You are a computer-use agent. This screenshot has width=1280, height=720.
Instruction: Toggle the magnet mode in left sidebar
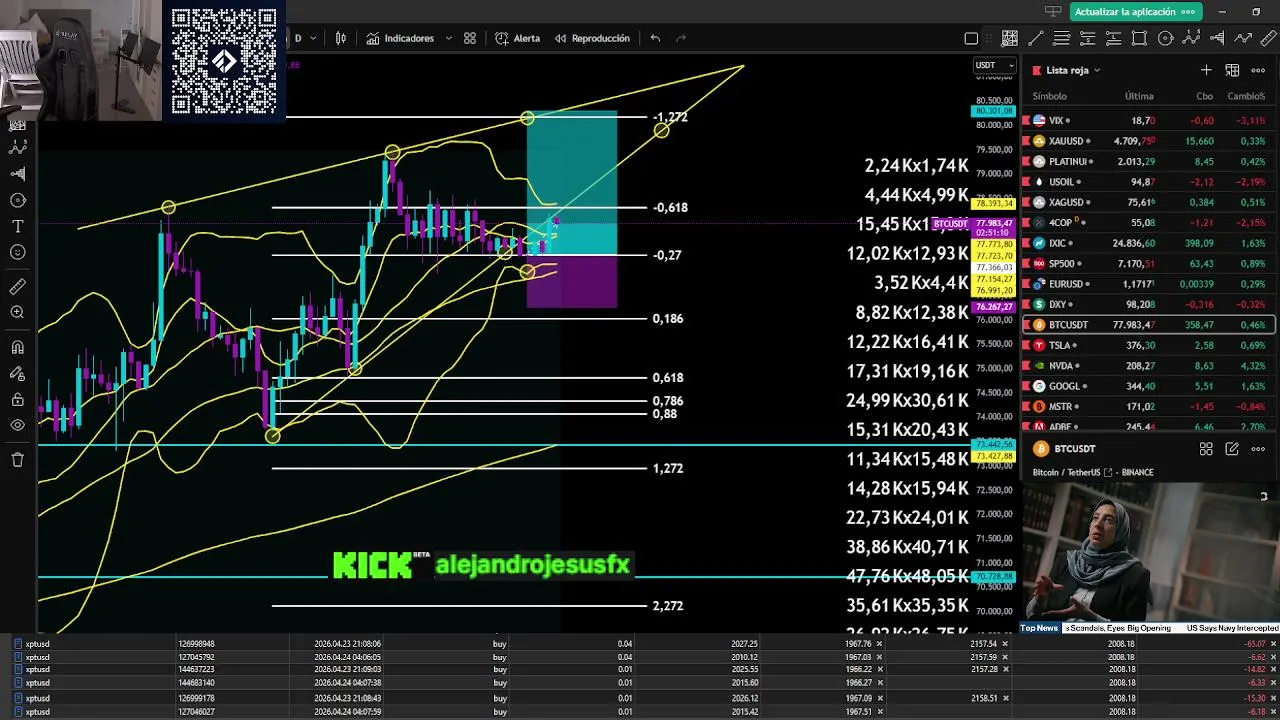pyautogui.click(x=17, y=348)
